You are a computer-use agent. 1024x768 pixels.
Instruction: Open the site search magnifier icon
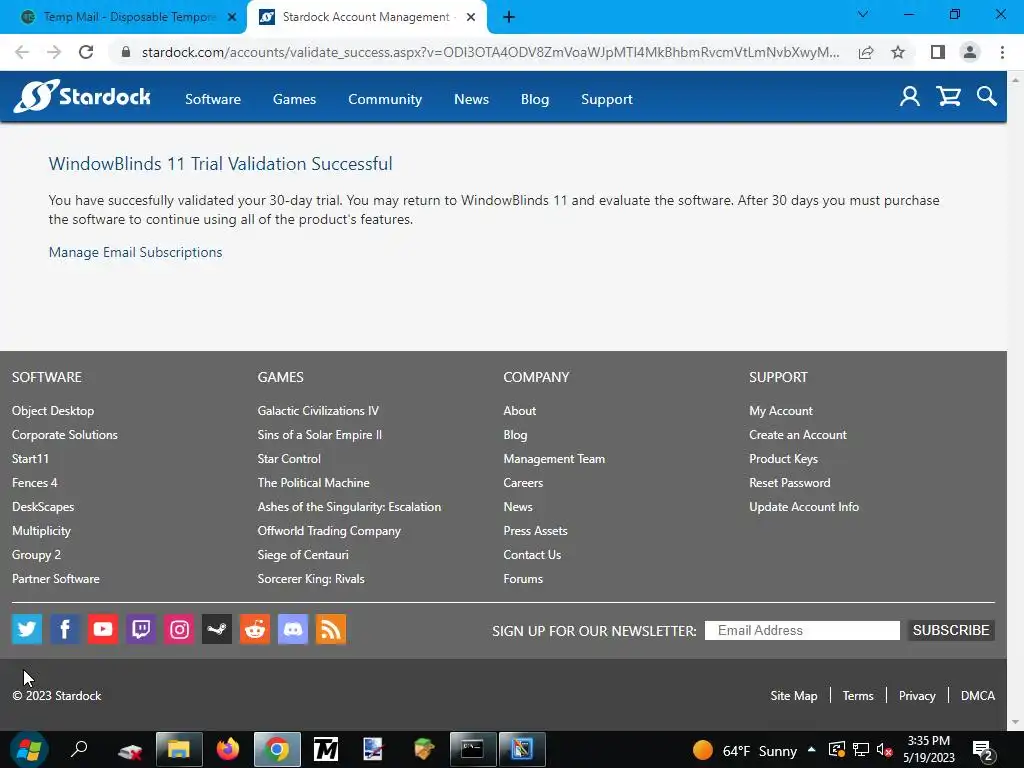click(x=987, y=97)
